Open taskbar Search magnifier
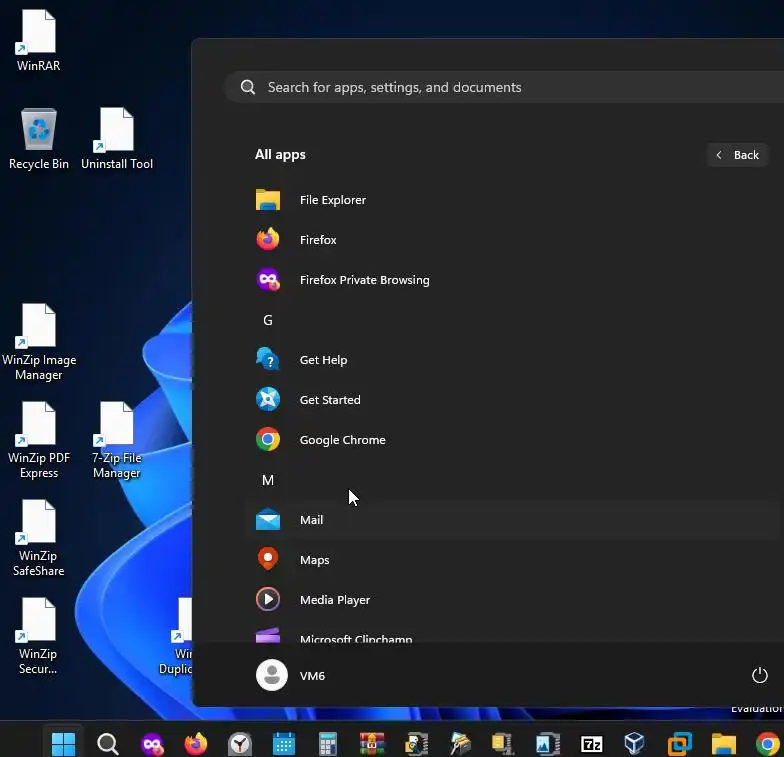This screenshot has height=757, width=784. coord(108,744)
